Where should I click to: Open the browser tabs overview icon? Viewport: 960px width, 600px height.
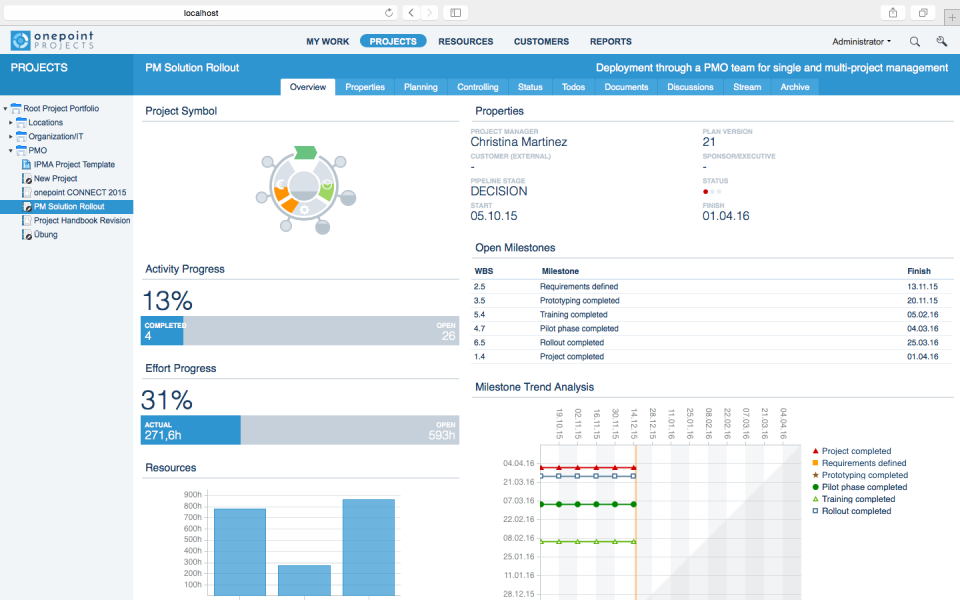[x=923, y=12]
